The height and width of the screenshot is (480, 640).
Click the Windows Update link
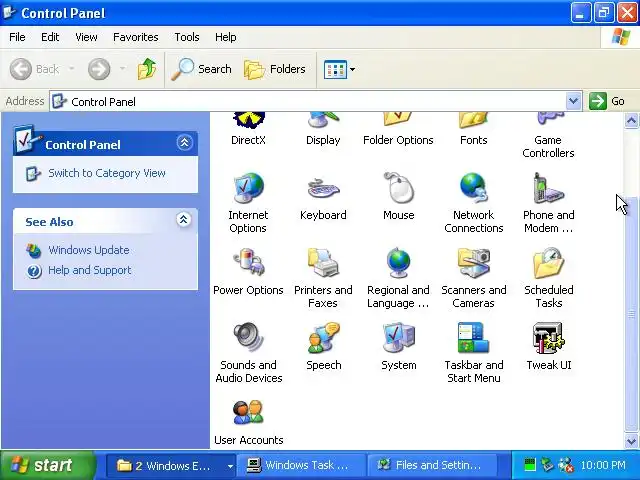(x=89, y=250)
